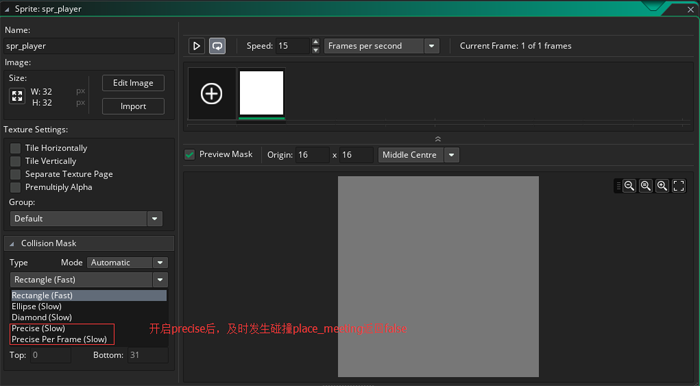Click the Import button
Viewport: 700px width, 386px height.
tap(133, 106)
